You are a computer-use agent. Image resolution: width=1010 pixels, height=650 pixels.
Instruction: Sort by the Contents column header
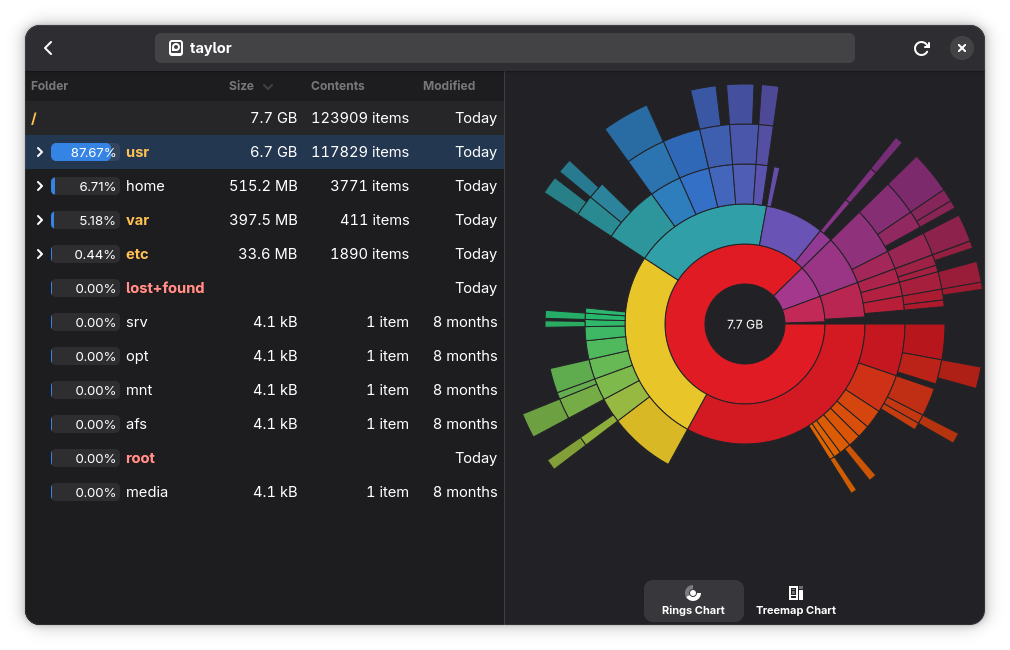click(x=338, y=86)
